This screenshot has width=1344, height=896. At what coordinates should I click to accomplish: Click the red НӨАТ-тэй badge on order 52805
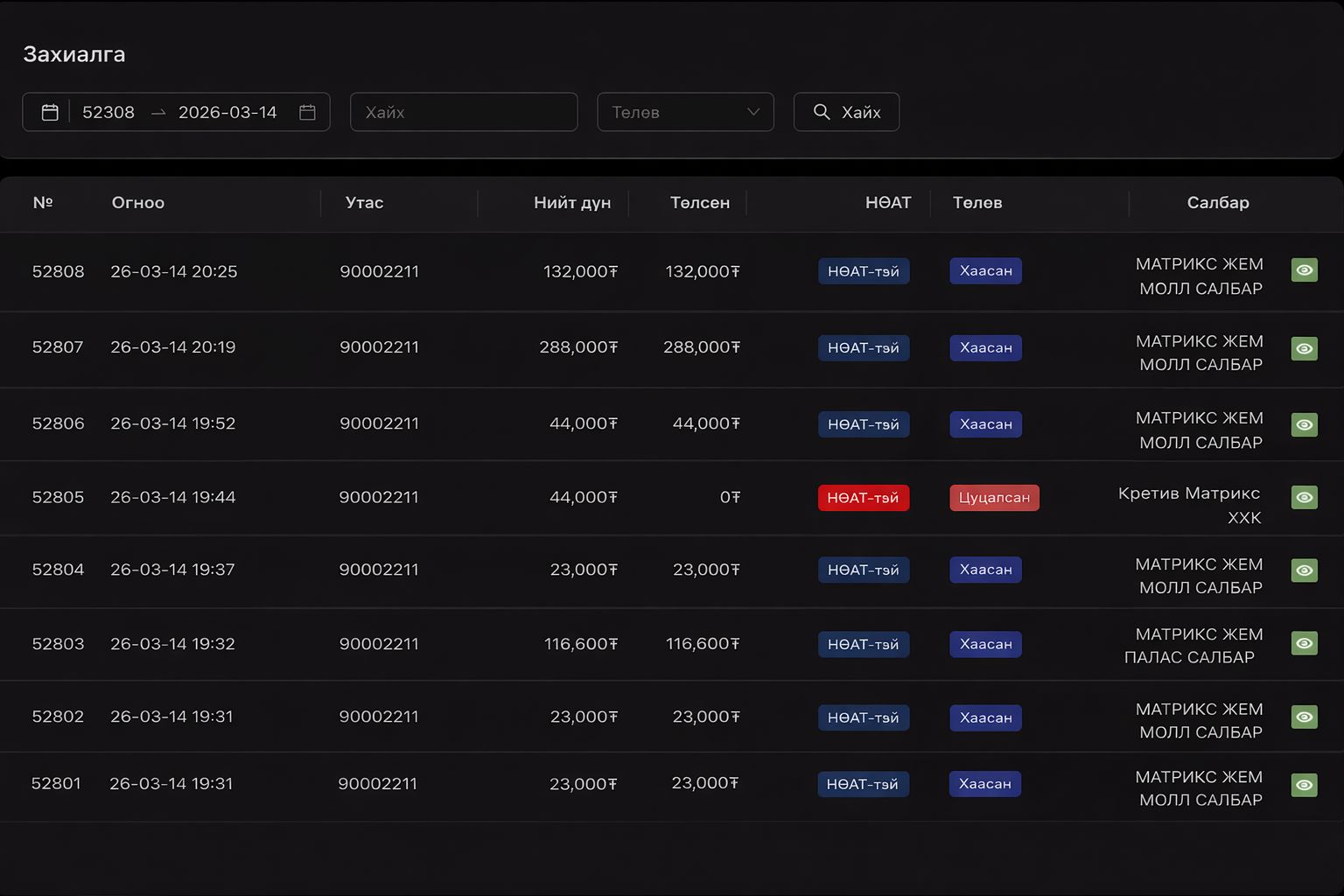coord(863,497)
